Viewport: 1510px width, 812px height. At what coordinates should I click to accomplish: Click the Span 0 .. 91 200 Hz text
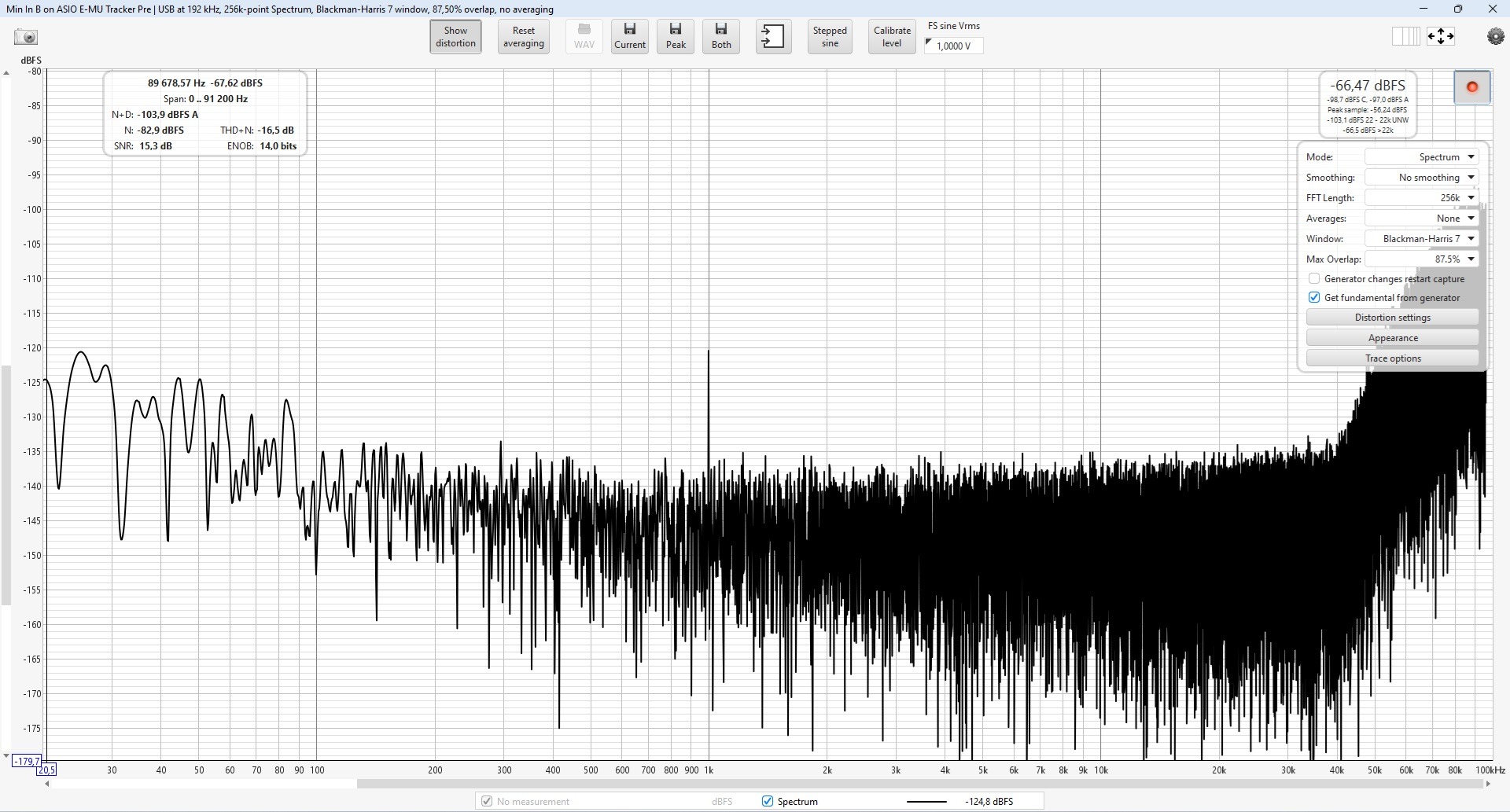pos(205,99)
